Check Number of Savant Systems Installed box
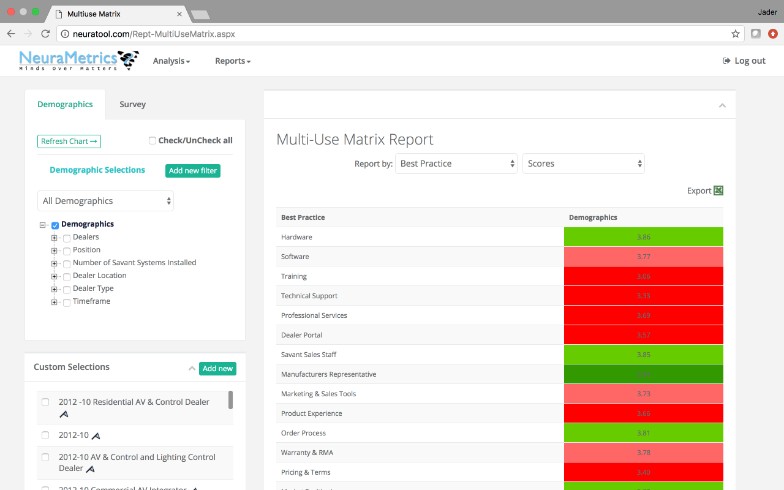Image resolution: width=784 pixels, height=490 pixels. pos(66,264)
